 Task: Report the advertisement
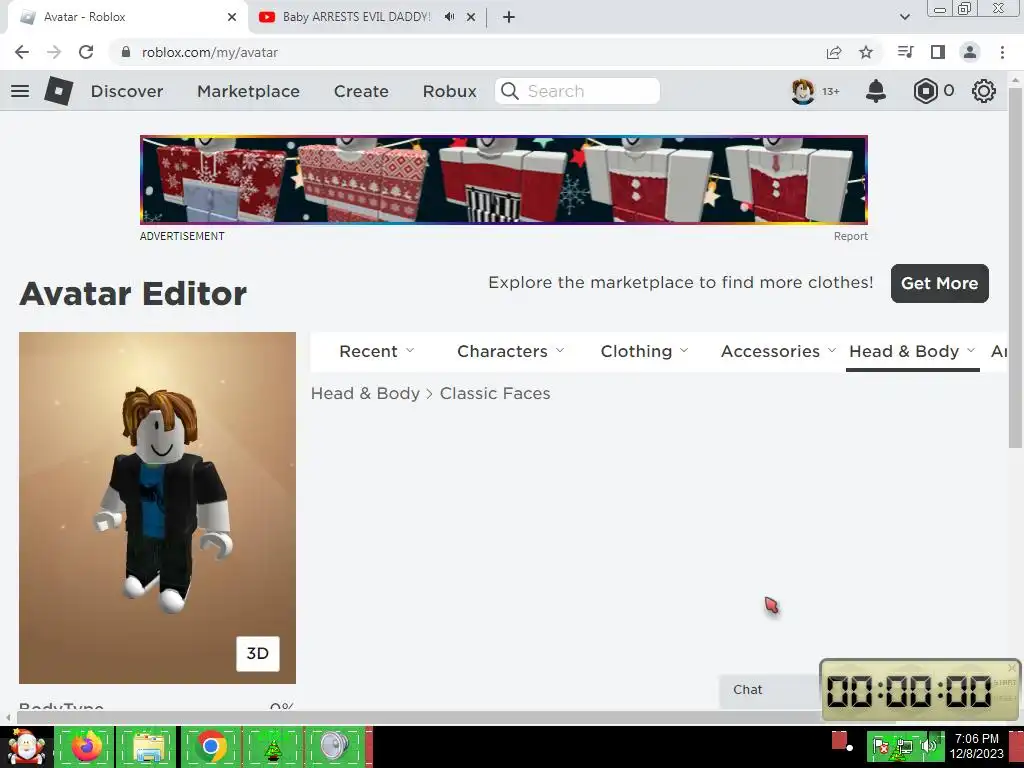[x=850, y=236]
